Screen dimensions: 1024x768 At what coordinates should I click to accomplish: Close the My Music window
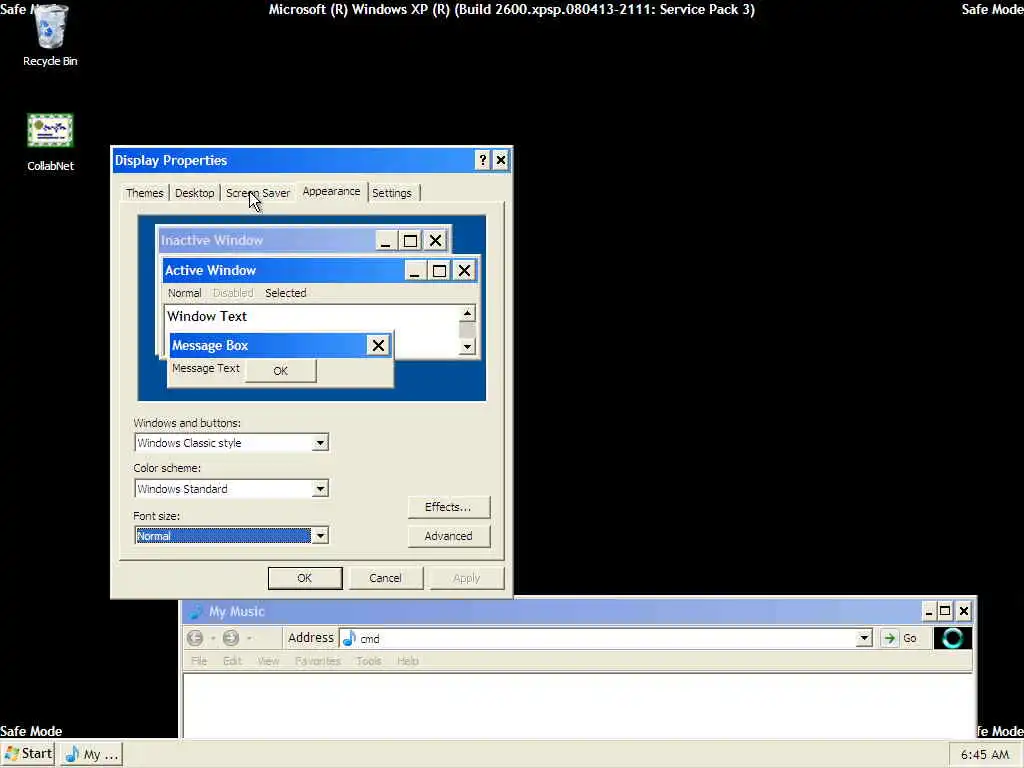(x=963, y=611)
